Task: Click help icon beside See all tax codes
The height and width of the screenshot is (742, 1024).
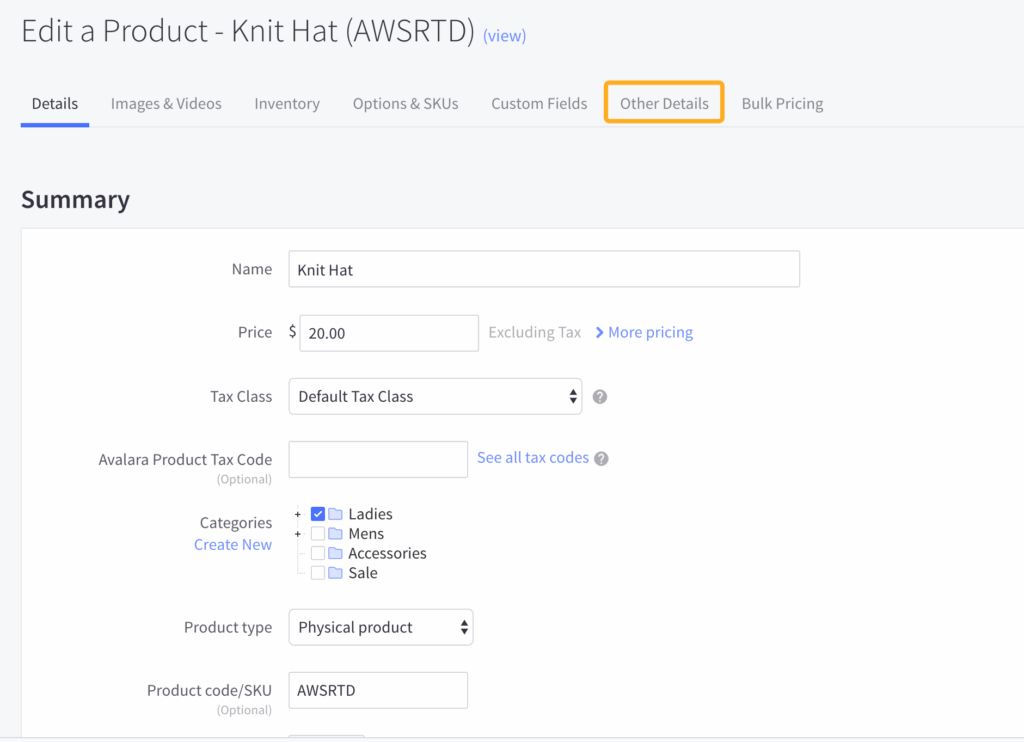Action: pyautogui.click(x=601, y=459)
